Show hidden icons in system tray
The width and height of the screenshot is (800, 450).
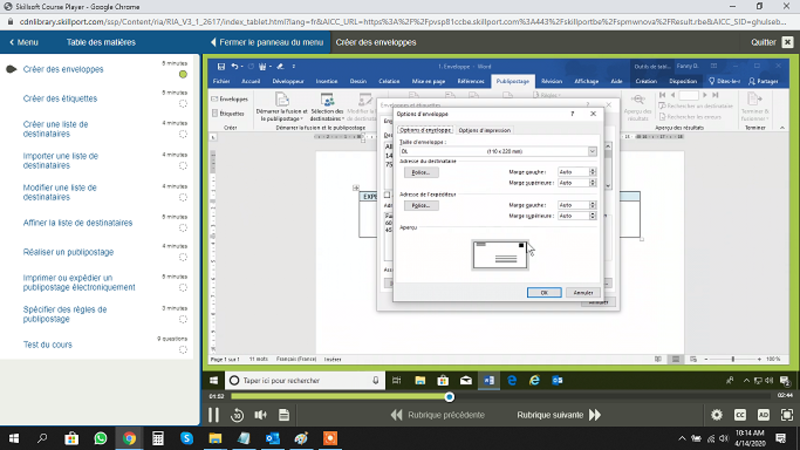[682, 438]
